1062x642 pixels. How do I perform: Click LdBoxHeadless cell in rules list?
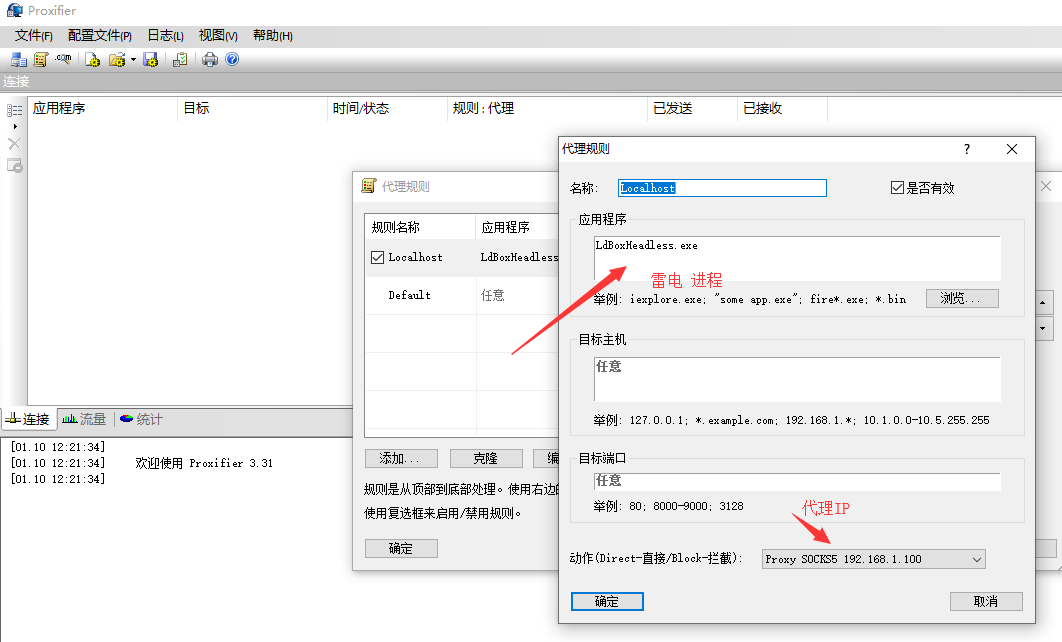[x=519, y=257]
